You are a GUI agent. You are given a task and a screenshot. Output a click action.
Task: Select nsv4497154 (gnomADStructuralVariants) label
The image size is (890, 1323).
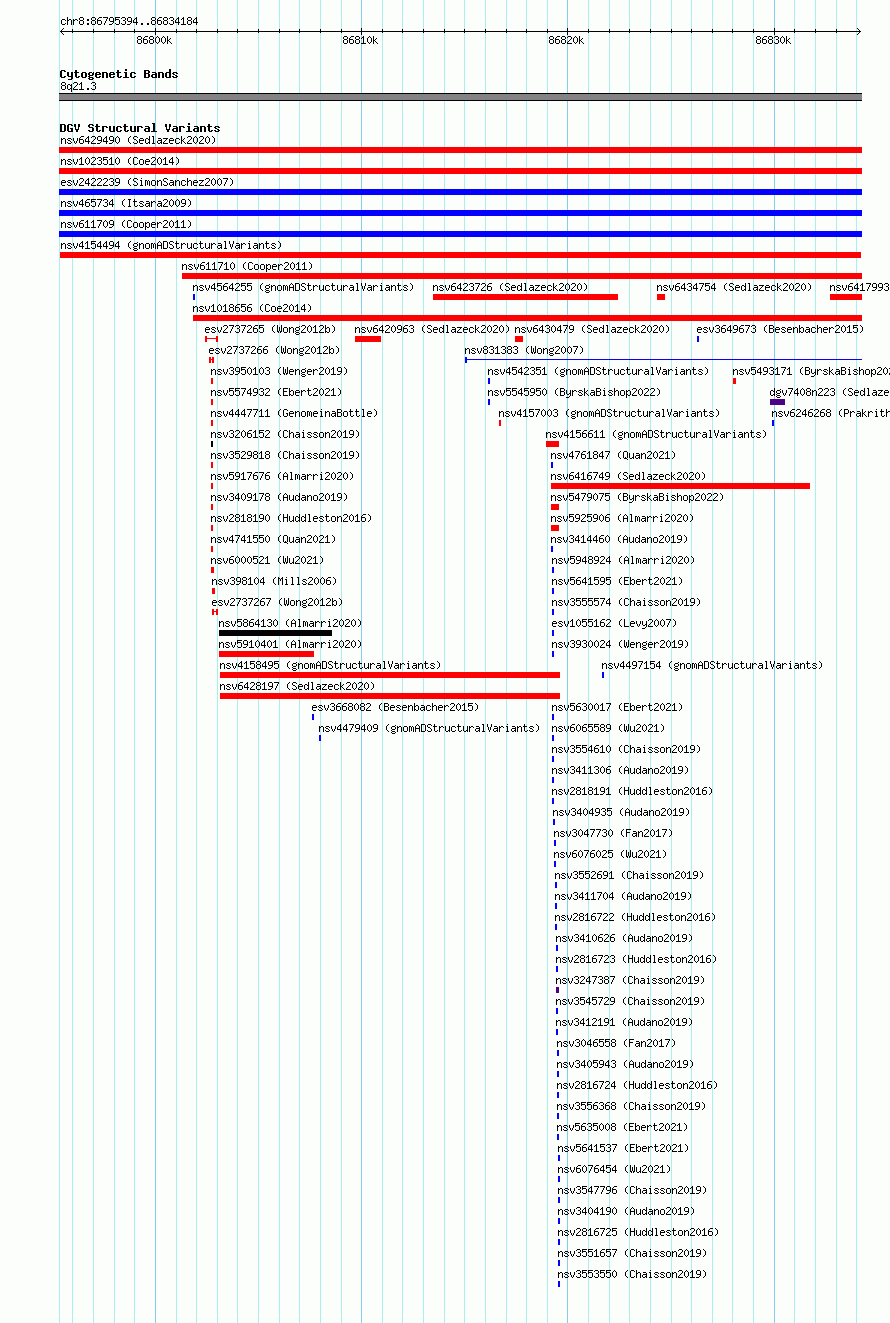click(x=712, y=666)
